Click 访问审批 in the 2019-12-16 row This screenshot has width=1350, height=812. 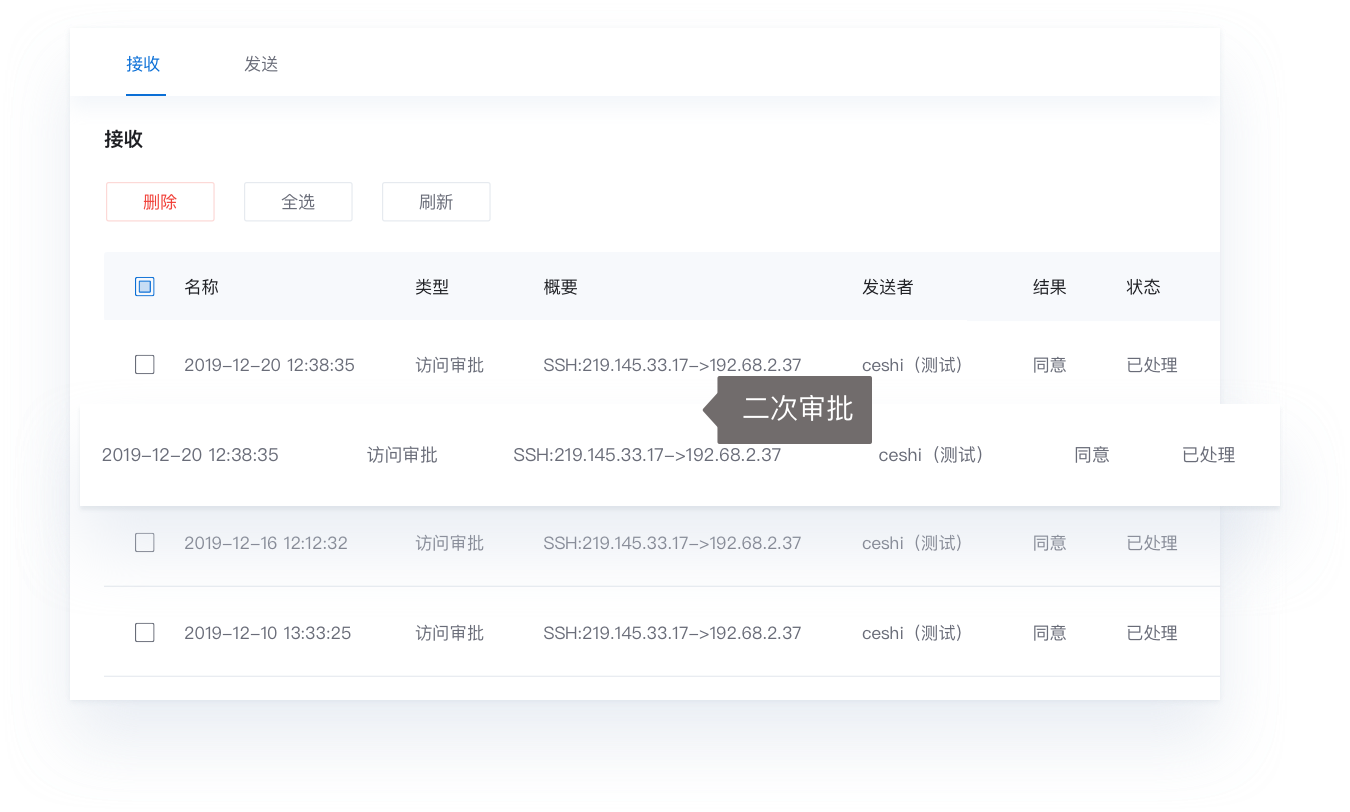click(450, 543)
